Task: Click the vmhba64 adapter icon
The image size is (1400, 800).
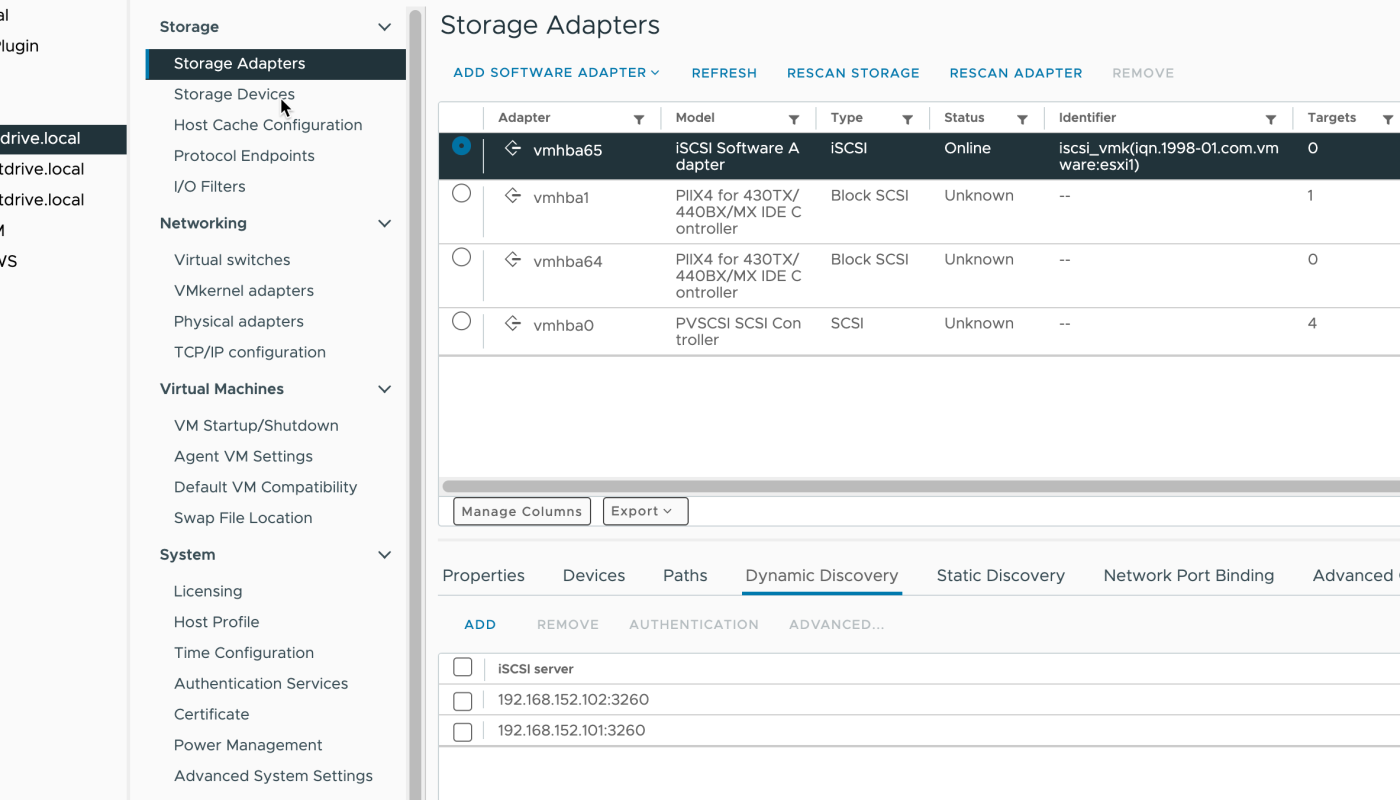Action: tap(513, 260)
